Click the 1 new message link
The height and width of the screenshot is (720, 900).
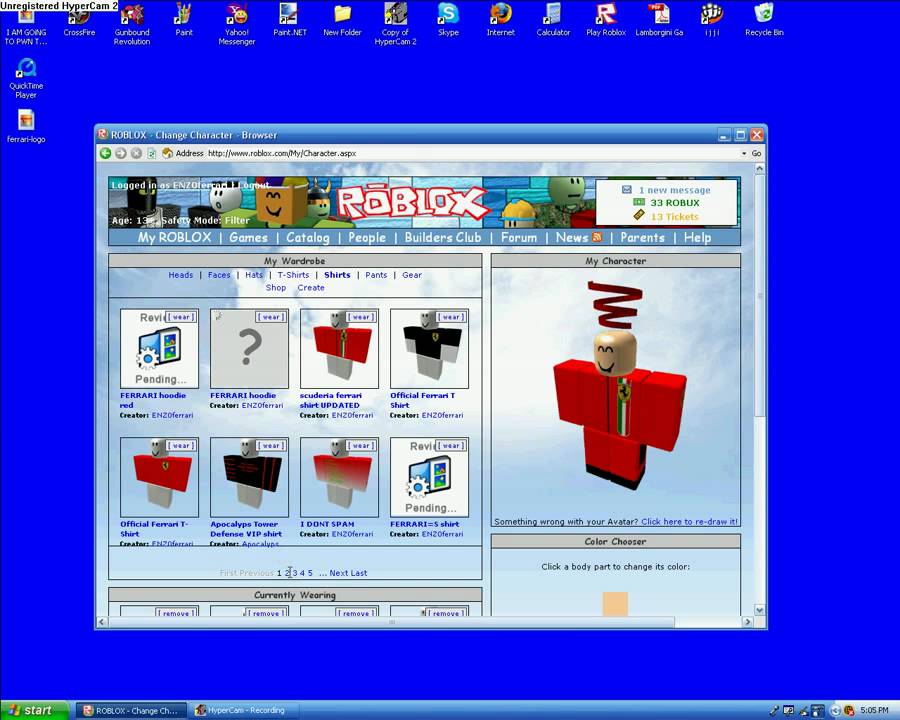(x=674, y=190)
